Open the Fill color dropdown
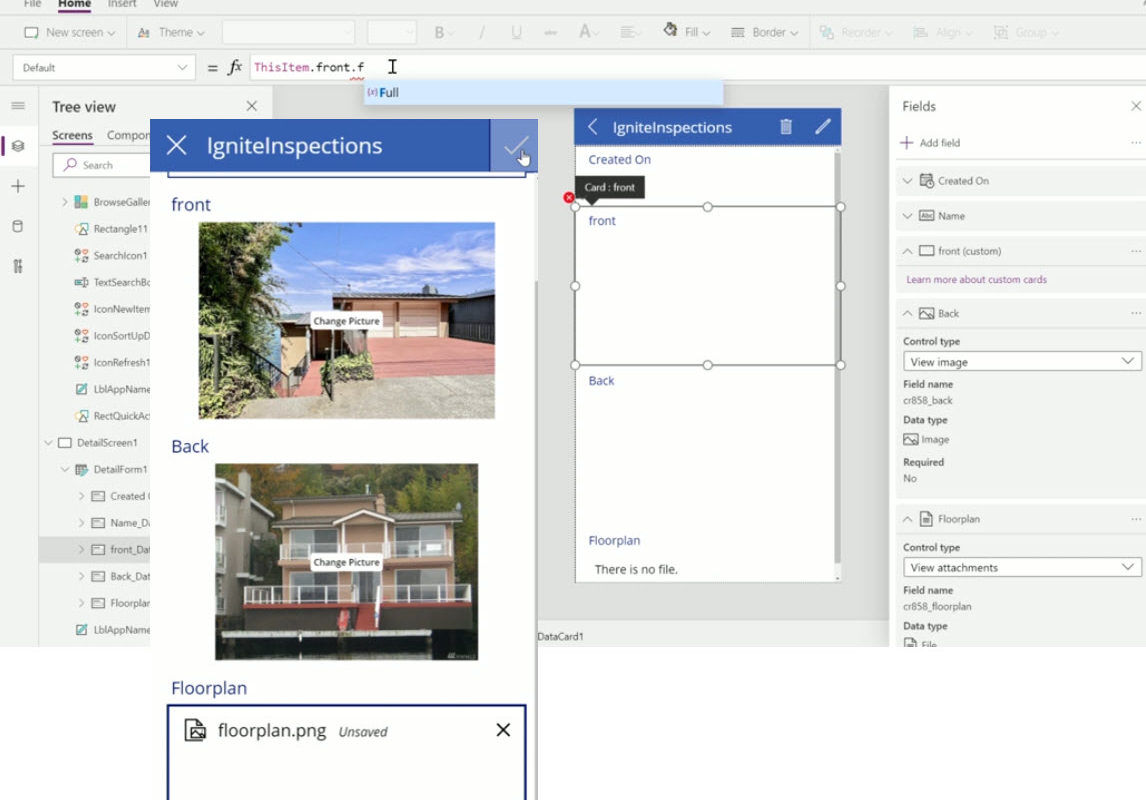 [686, 32]
